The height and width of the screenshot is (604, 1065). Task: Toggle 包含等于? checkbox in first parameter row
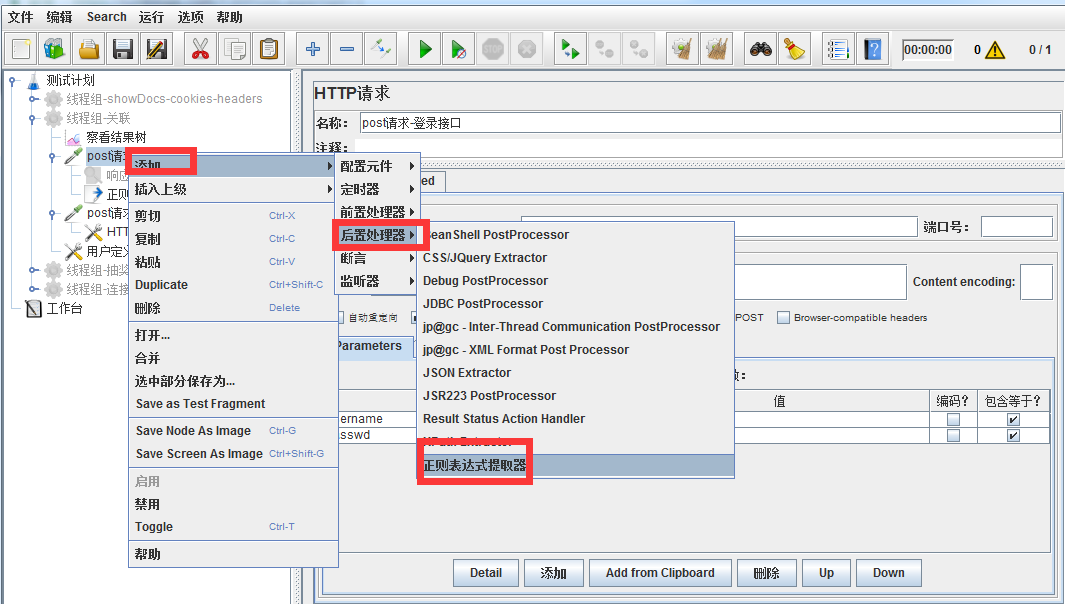click(x=1013, y=419)
